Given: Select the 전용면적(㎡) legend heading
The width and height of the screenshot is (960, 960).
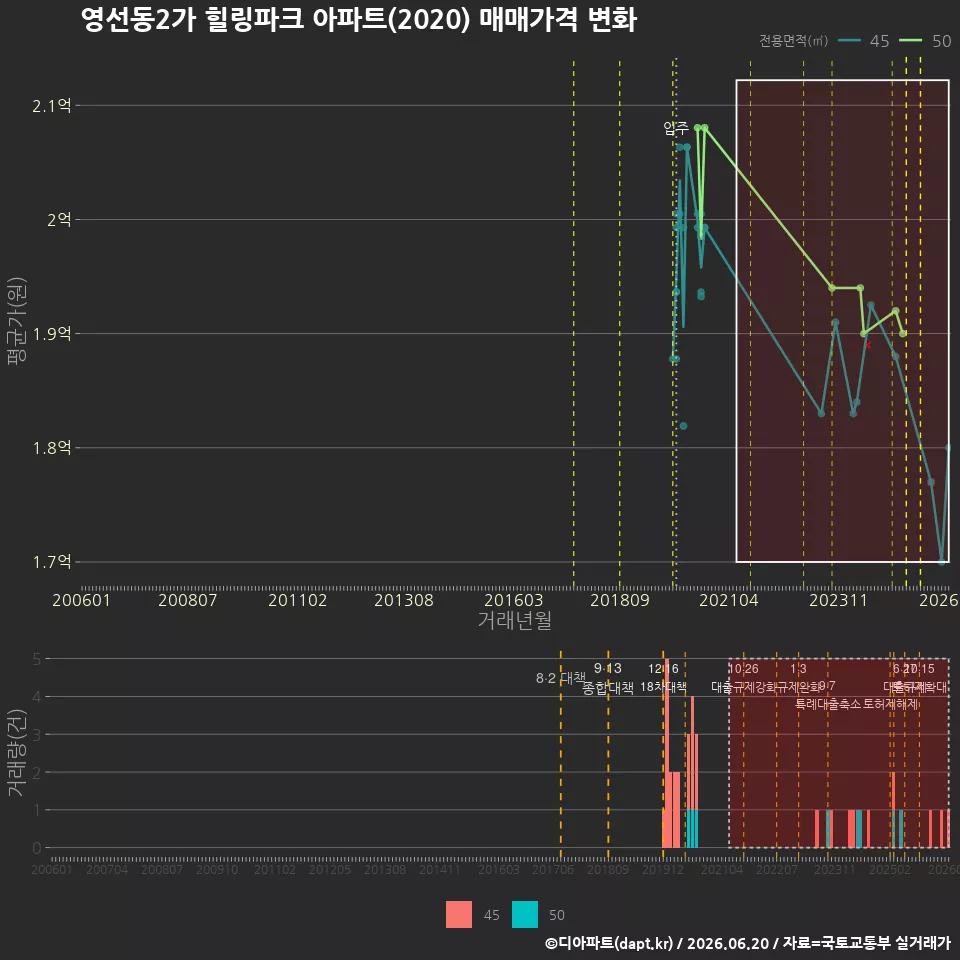Looking at the screenshot, I should 793,41.
